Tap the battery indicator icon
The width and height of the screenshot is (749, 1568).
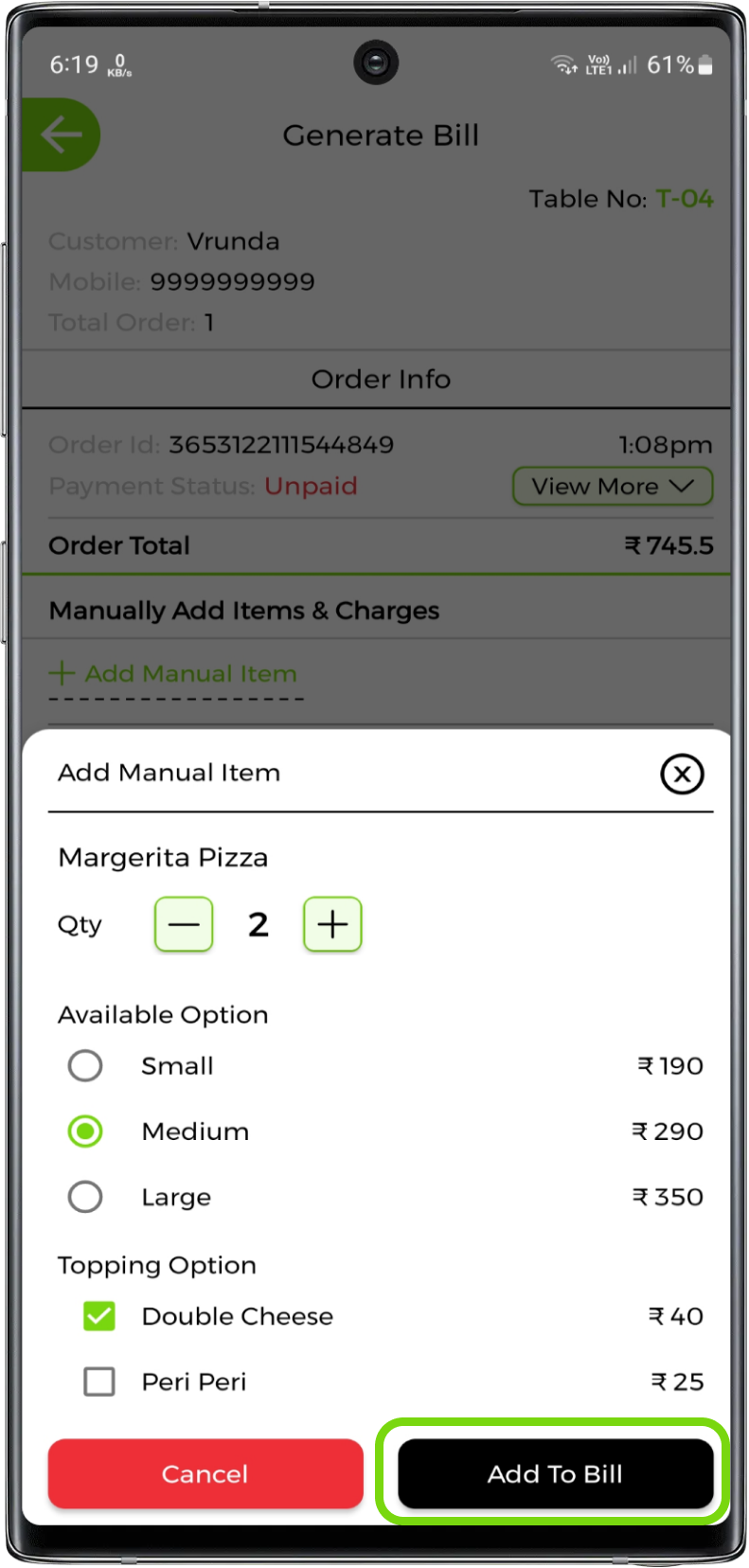click(705, 64)
